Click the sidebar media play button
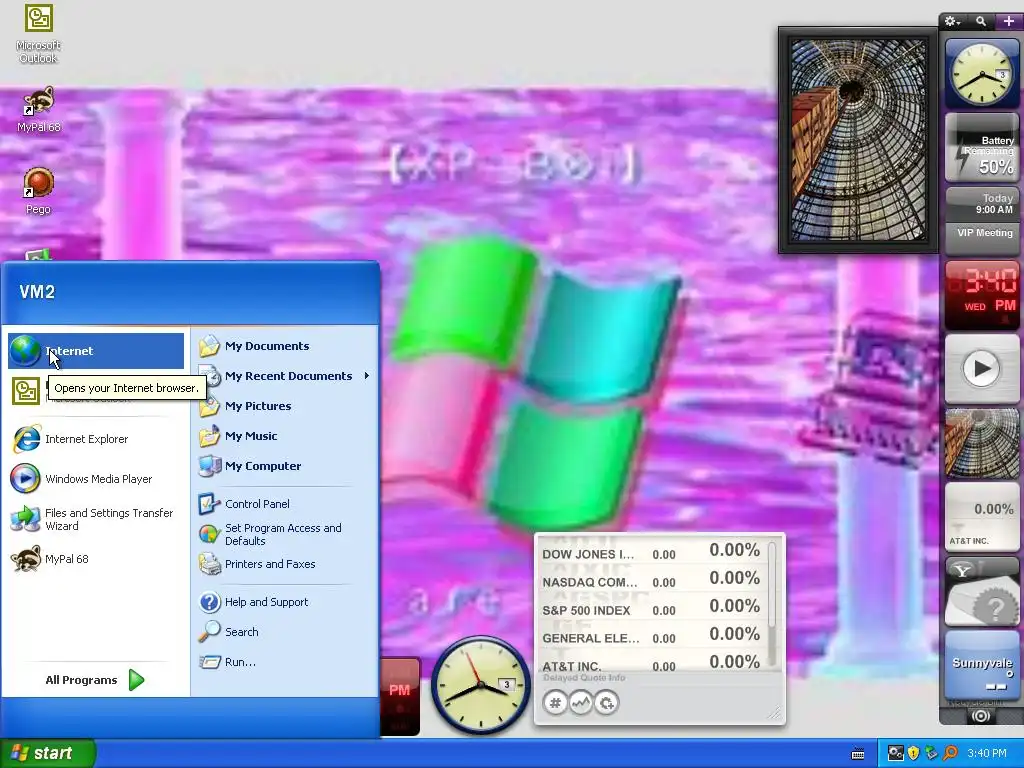This screenshot has width=1024, height=768. click(982, 368)
